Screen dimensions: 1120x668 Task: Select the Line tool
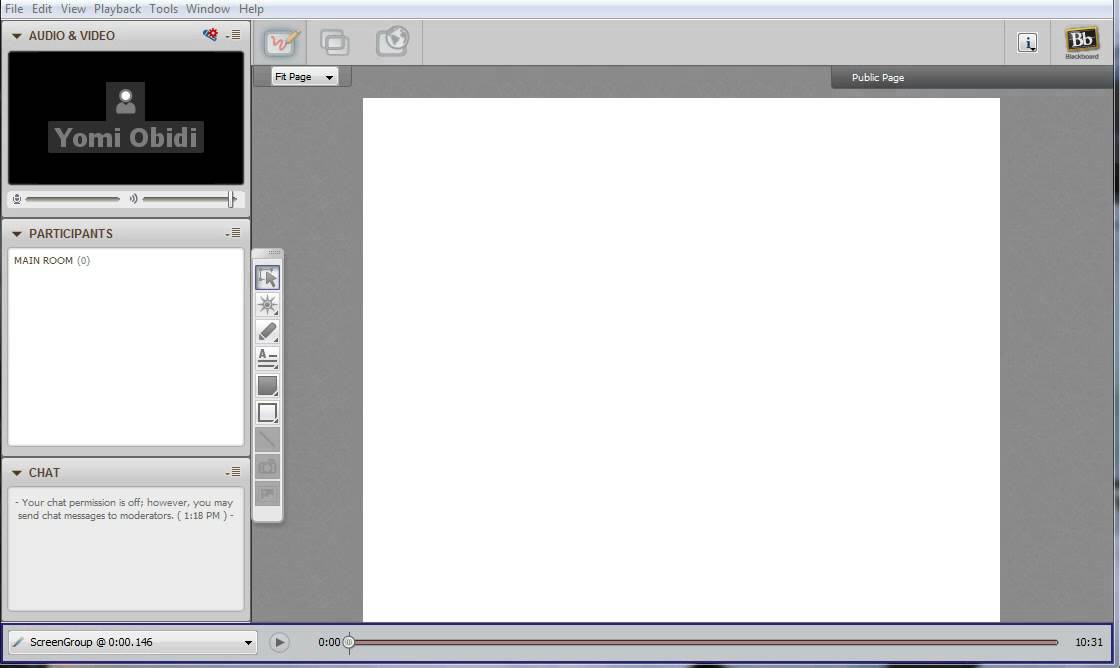point(267,440)
